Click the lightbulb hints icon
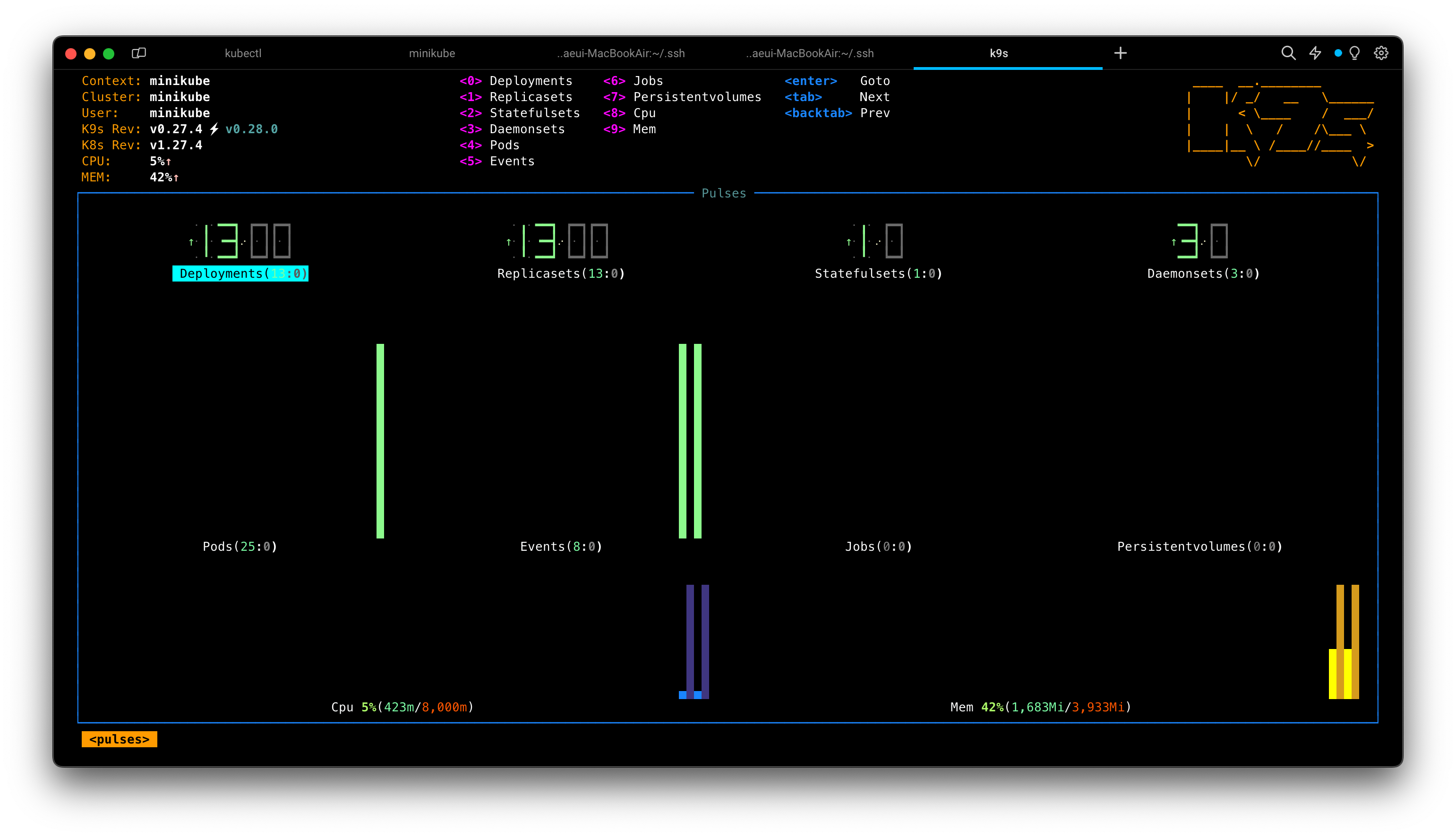Viewport: 1456px width, 837px height. pos(1355,53)
